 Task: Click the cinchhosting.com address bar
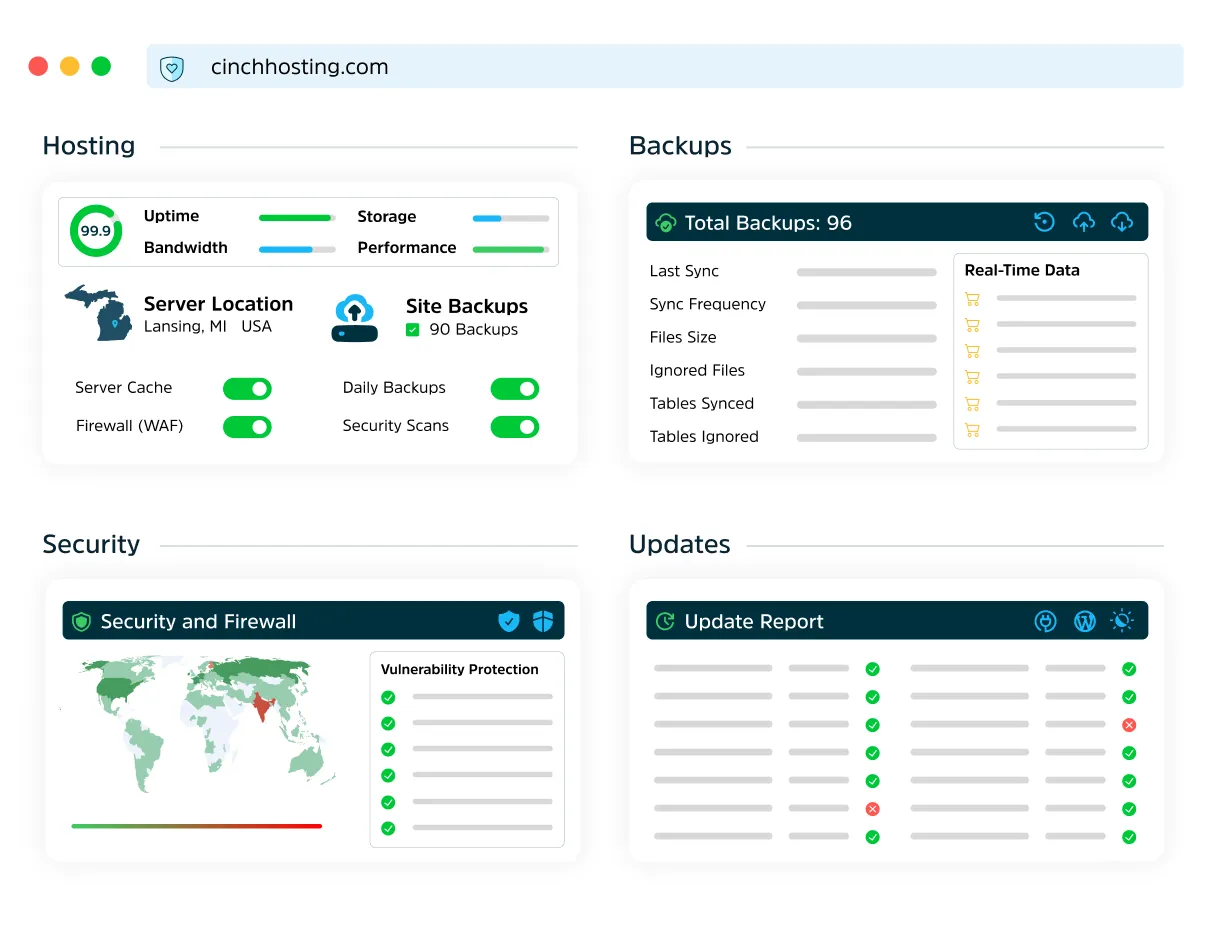(665, 67)
